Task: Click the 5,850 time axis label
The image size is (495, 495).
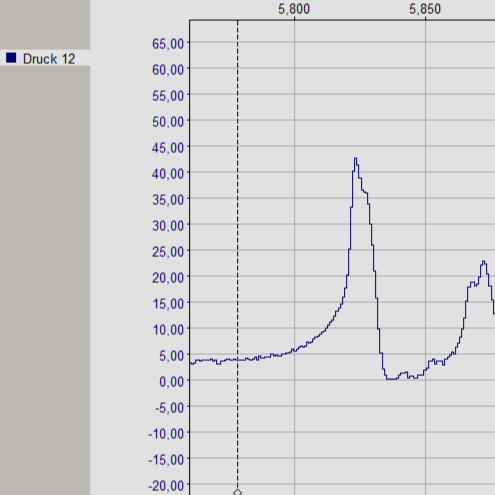Action: pos(425,9)
